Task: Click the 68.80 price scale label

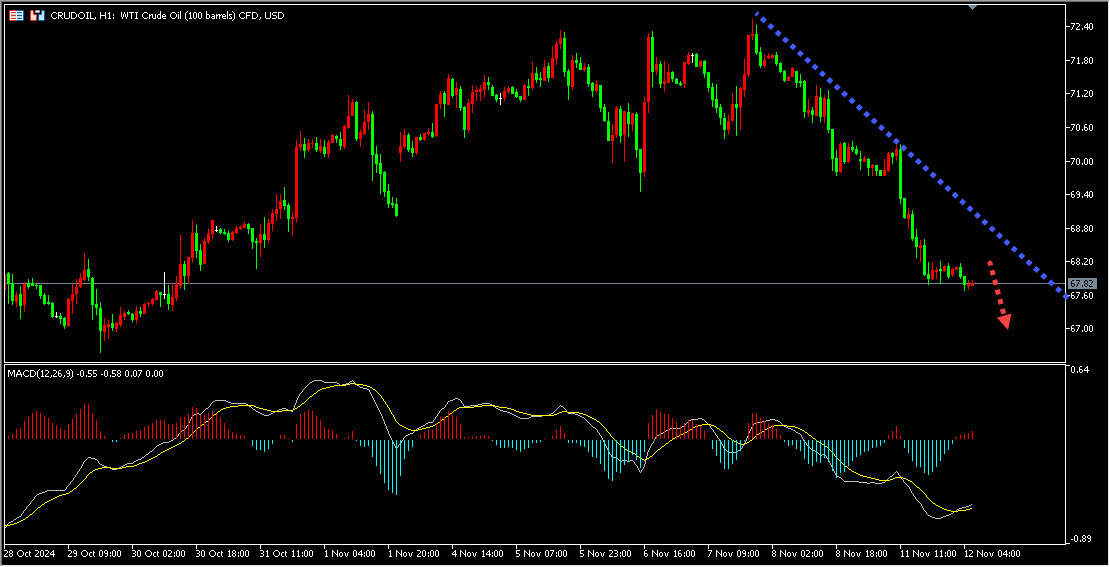Action: click(x=1081, y=228)
